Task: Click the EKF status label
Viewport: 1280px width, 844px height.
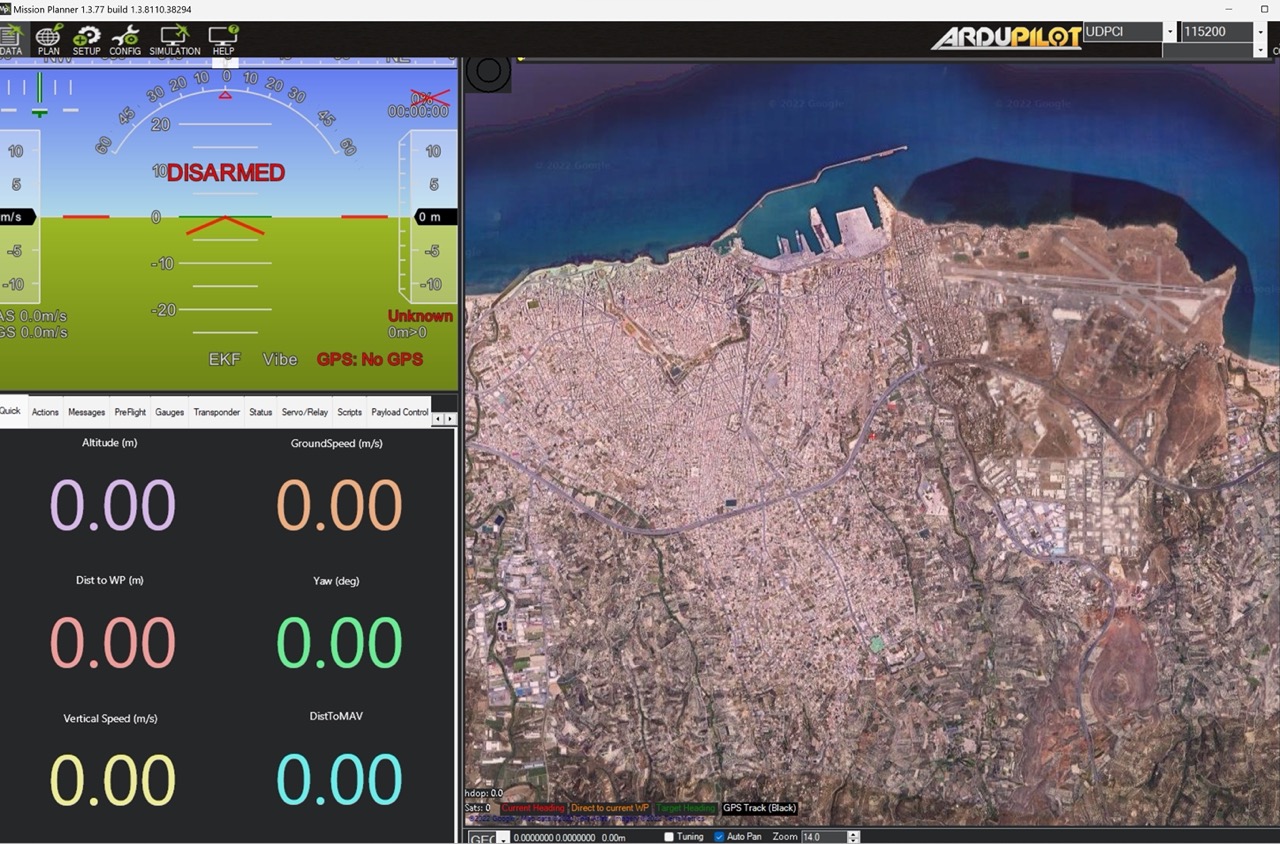Action: point(224,359)
